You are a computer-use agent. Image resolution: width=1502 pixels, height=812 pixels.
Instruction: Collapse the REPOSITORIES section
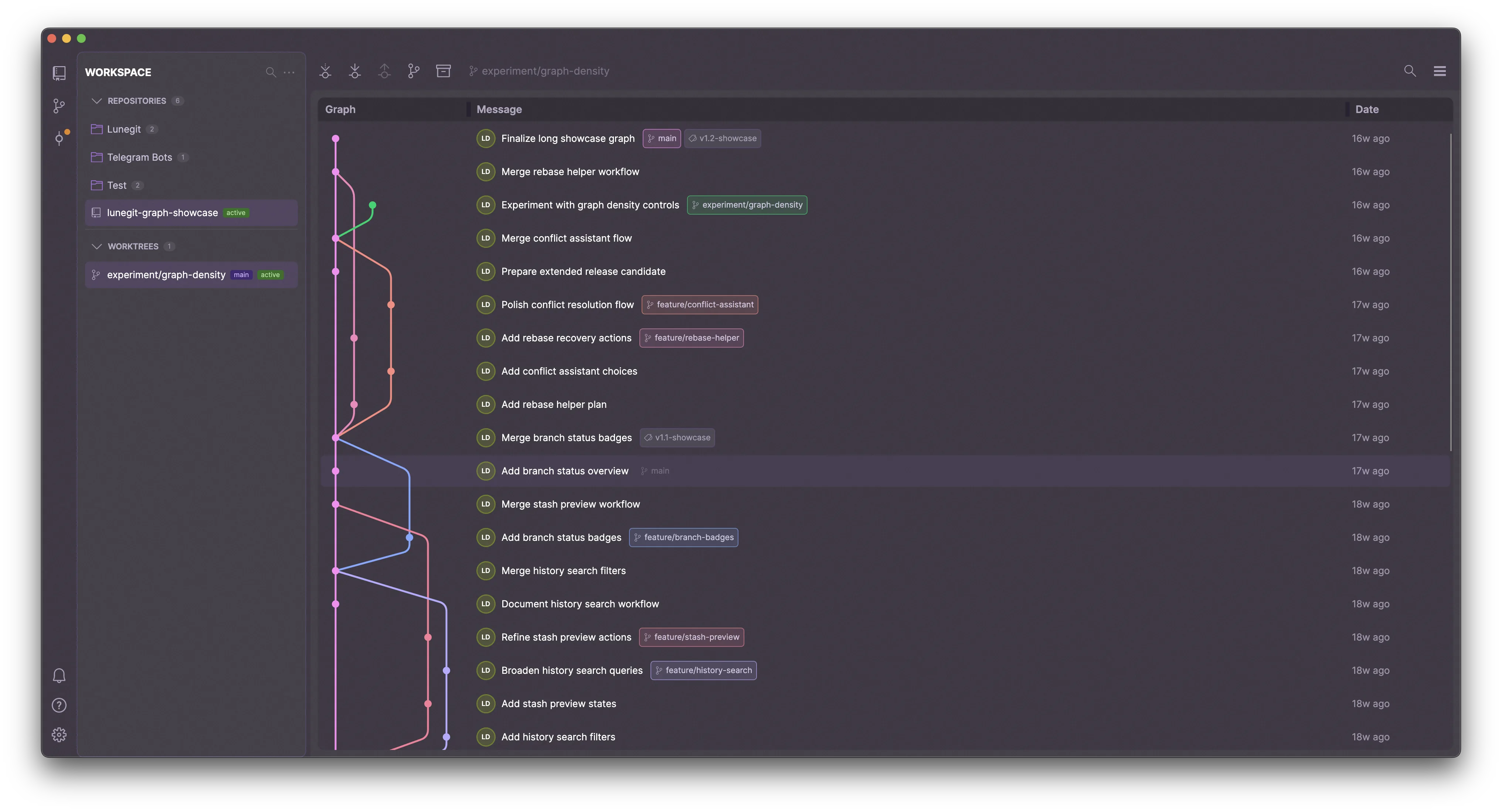pos(97,101)
